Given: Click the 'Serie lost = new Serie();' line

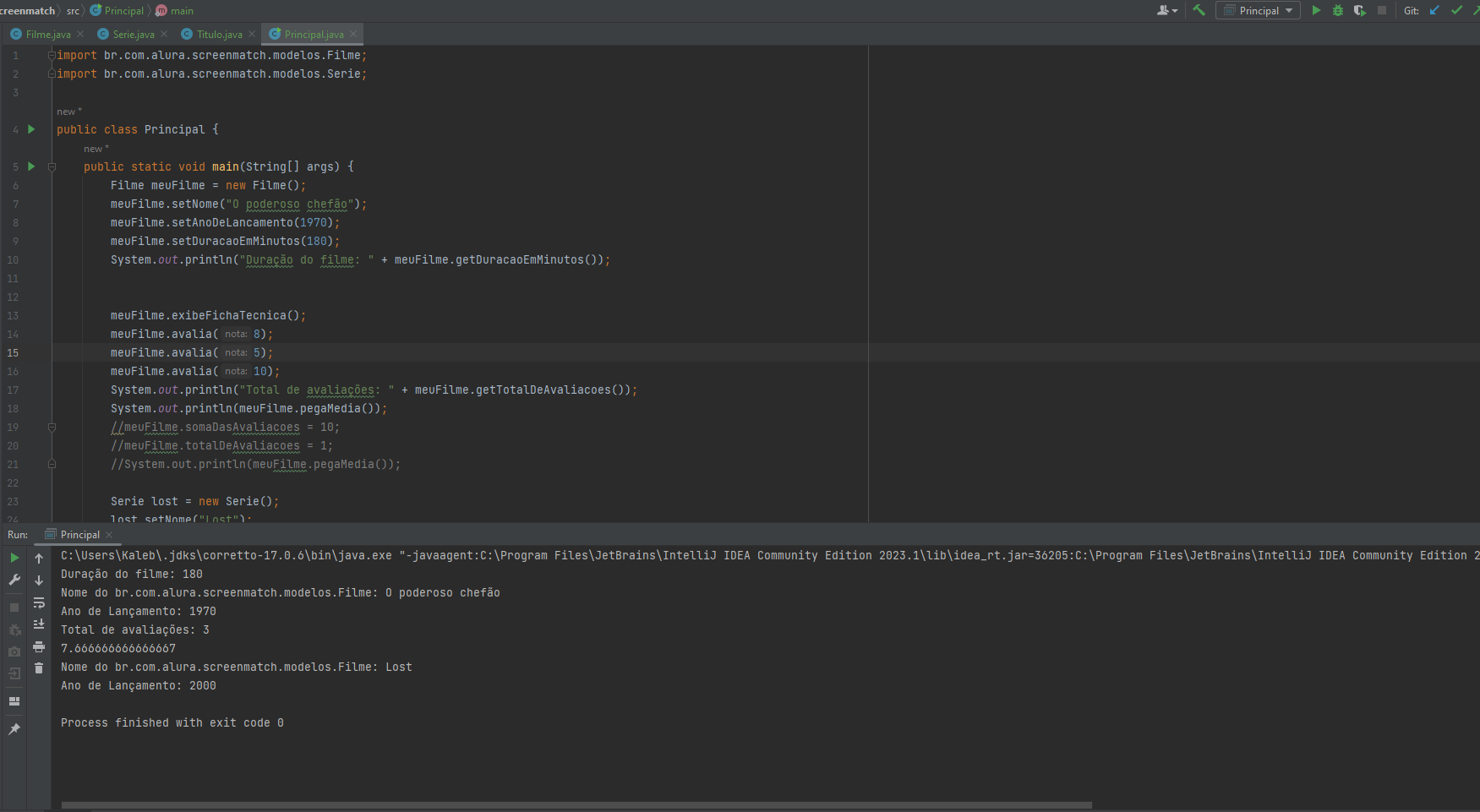Looking at the screenshot, I should (194, 501).
